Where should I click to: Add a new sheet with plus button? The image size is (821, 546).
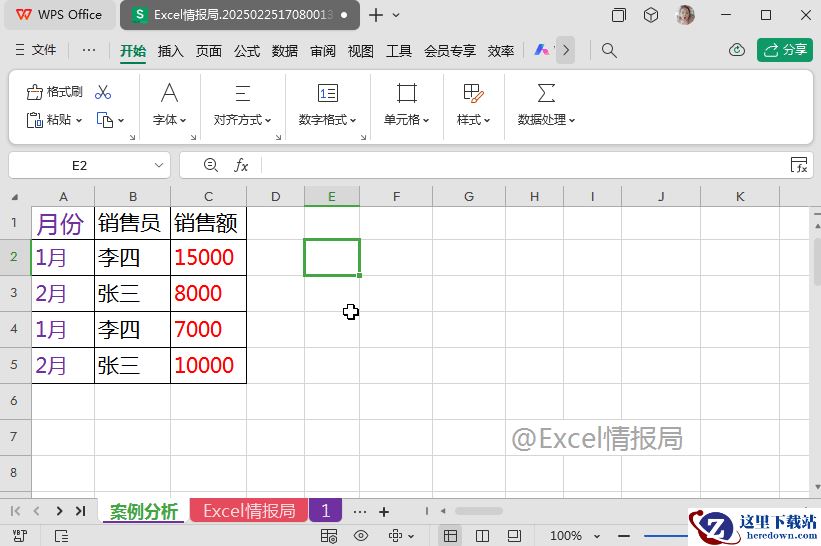tap(384, 511)
